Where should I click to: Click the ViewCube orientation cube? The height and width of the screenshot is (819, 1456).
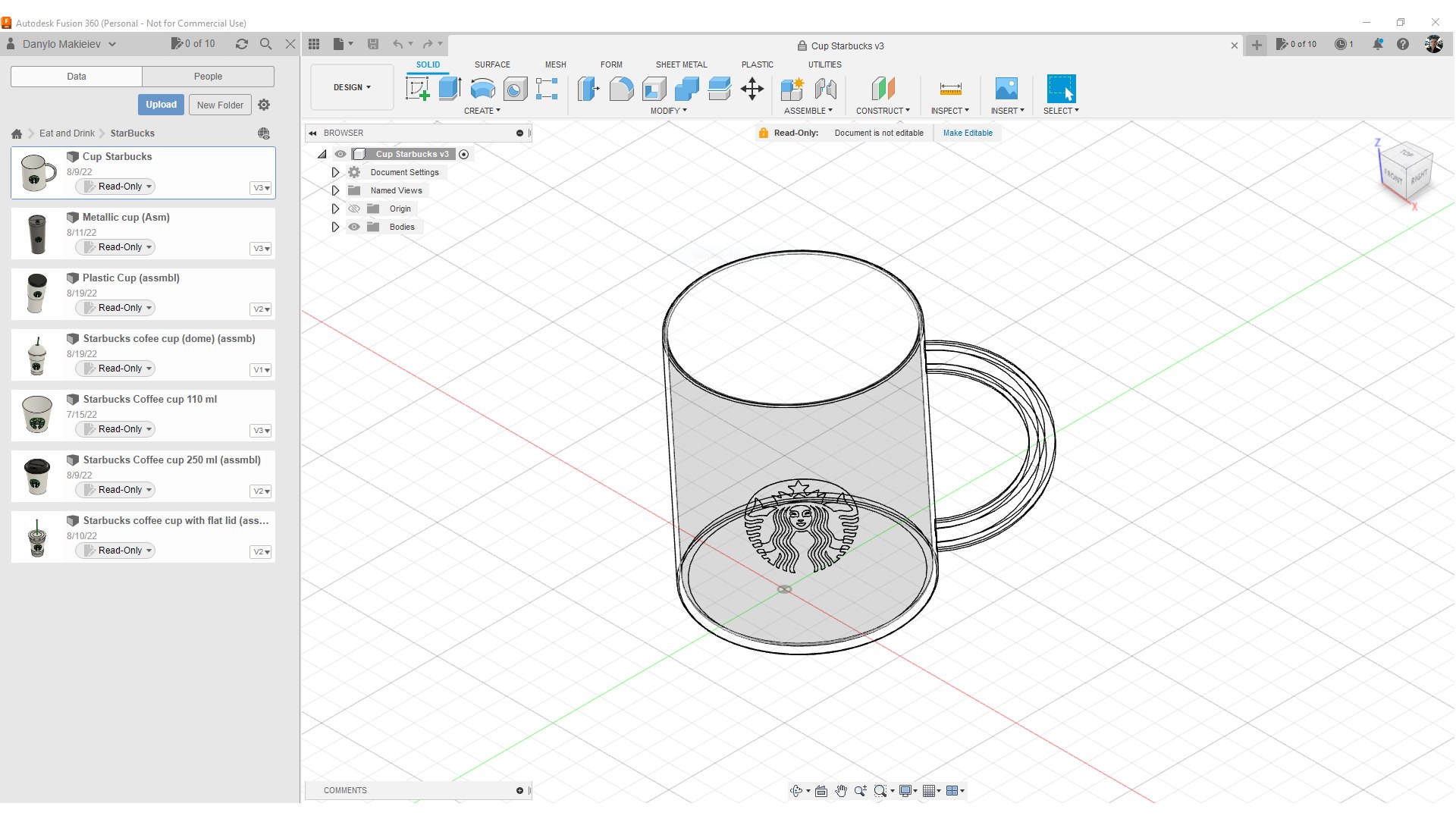click(x=1405, y=171)
